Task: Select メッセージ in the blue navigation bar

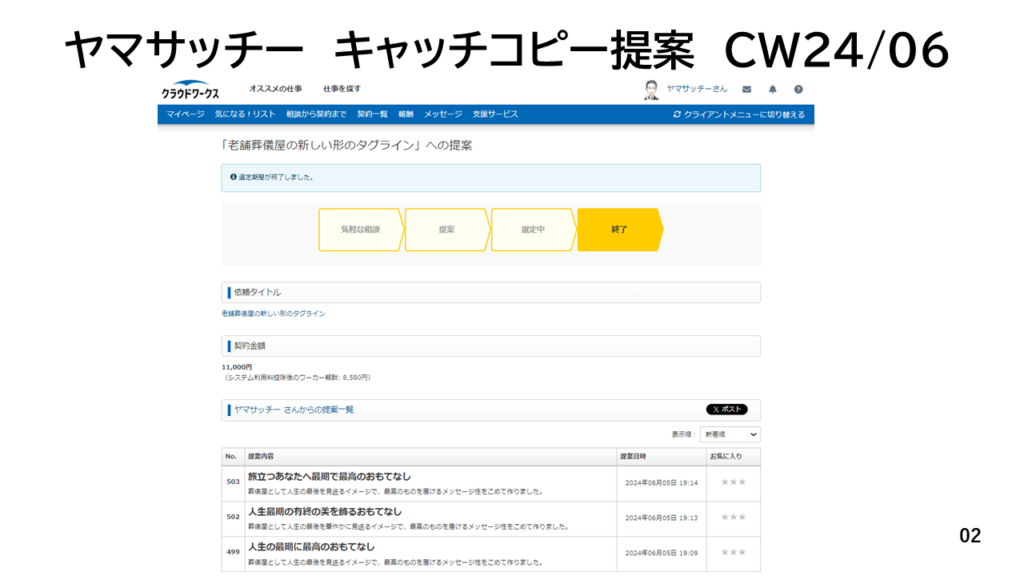Action: (443, 114)
